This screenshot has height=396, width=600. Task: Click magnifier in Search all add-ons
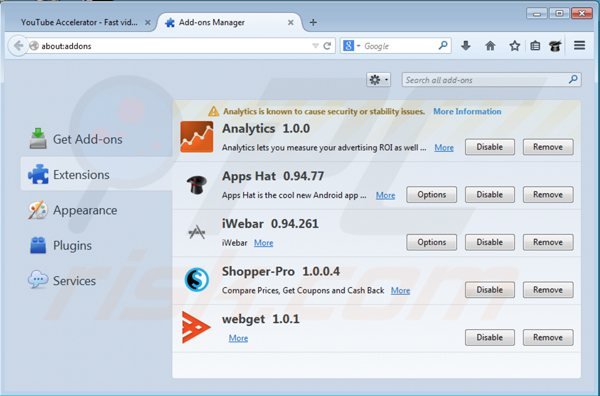573,80
